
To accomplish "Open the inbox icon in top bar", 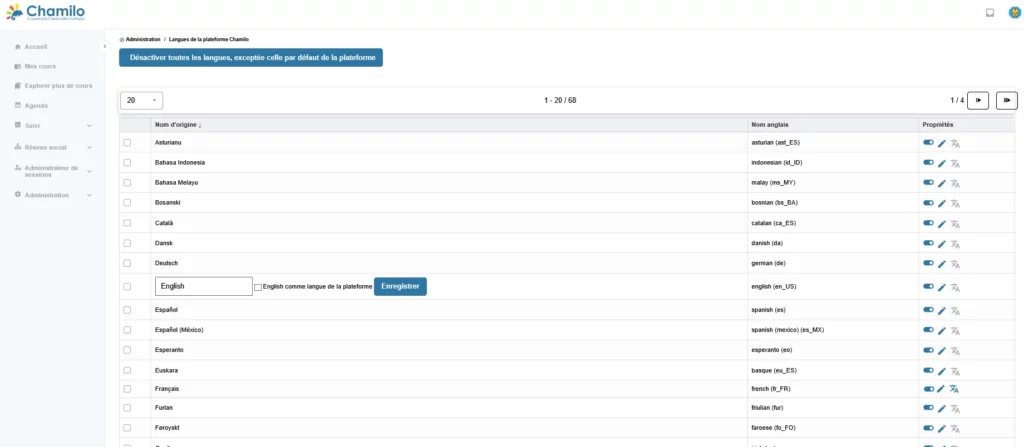I will point(990,12).
